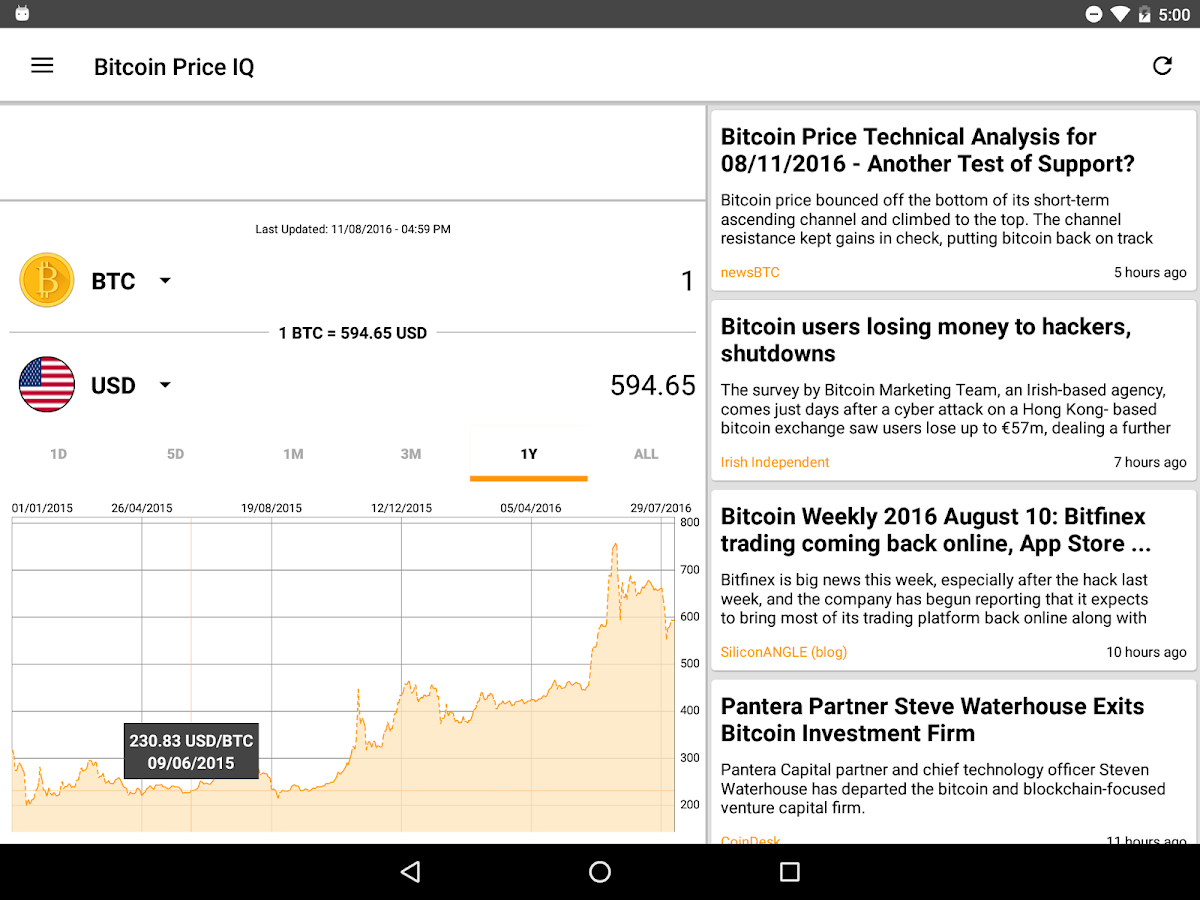This screenshot has height=900, width=1200.
Task: Expand the USD currency dropdown
Action: (165, 385)
